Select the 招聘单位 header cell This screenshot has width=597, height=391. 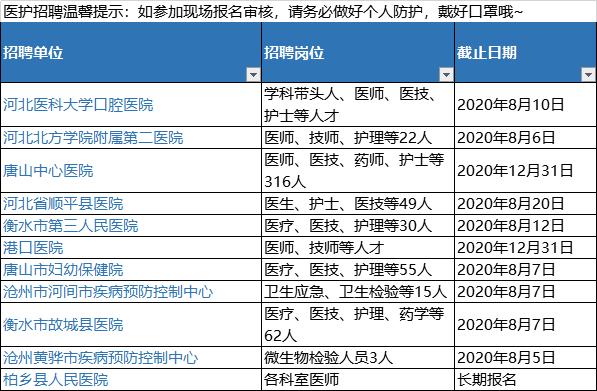tap(131, 53)
